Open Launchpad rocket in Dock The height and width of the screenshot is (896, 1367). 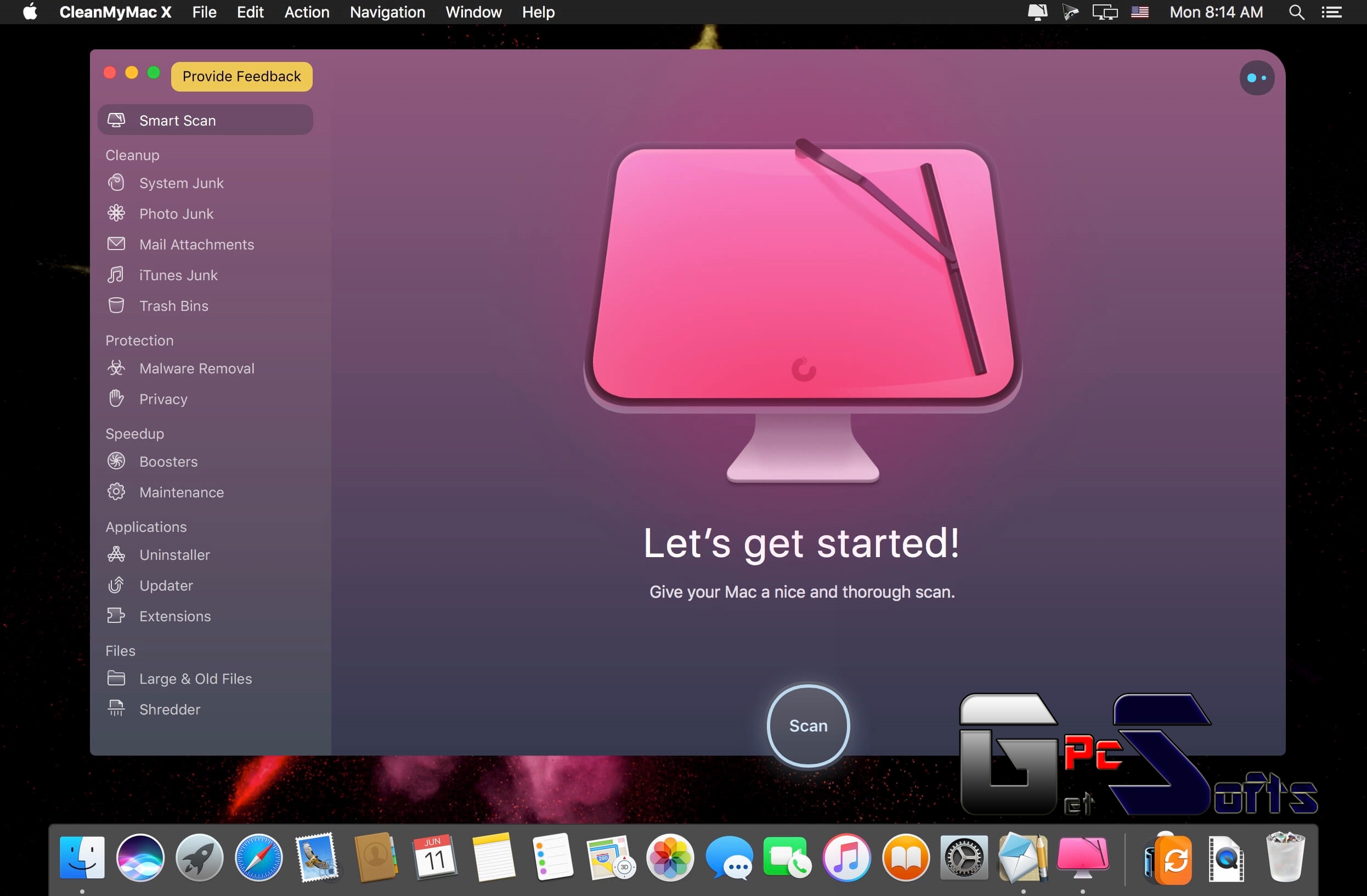[x=199, y=858]
